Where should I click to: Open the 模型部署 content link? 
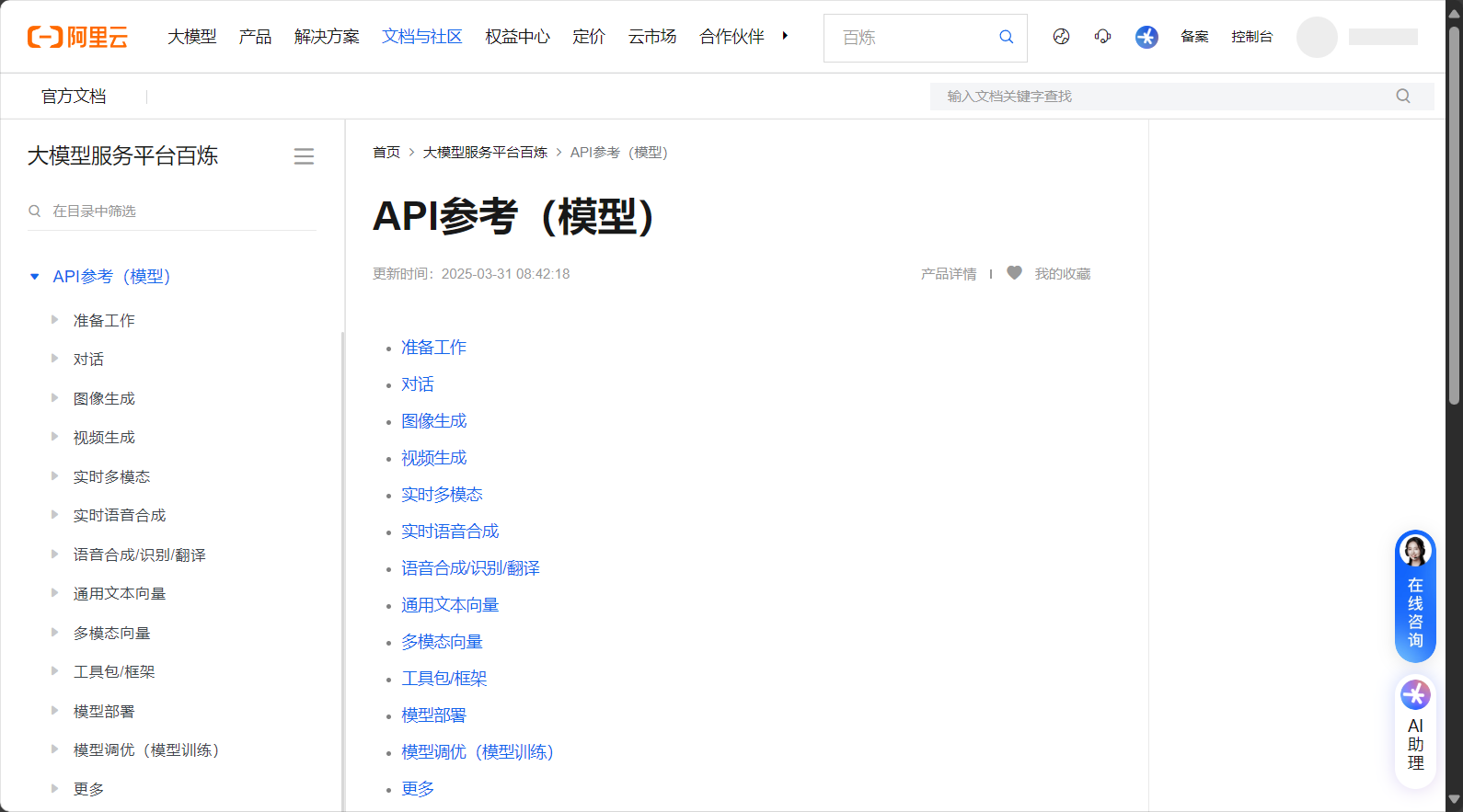pos(434,715)
